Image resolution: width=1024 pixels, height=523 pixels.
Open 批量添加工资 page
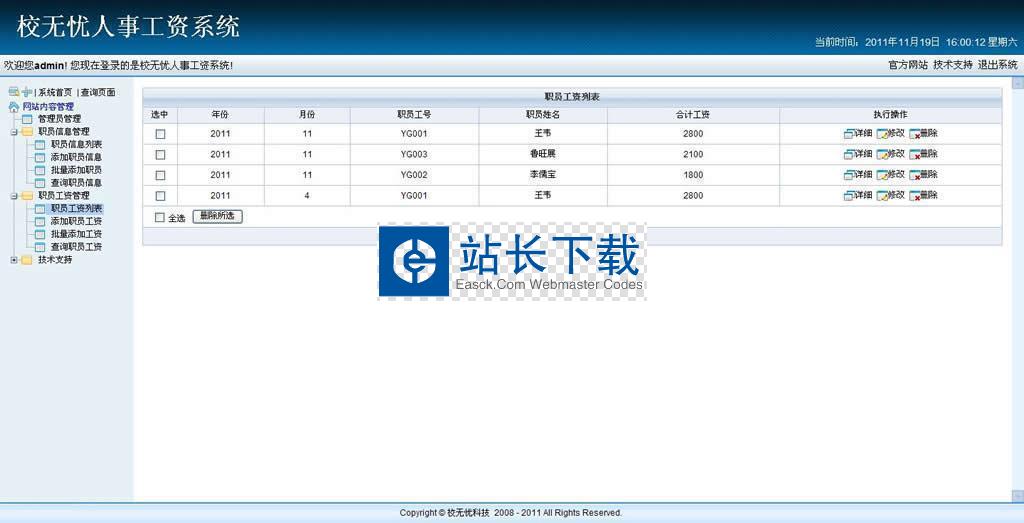click(76, 234)
